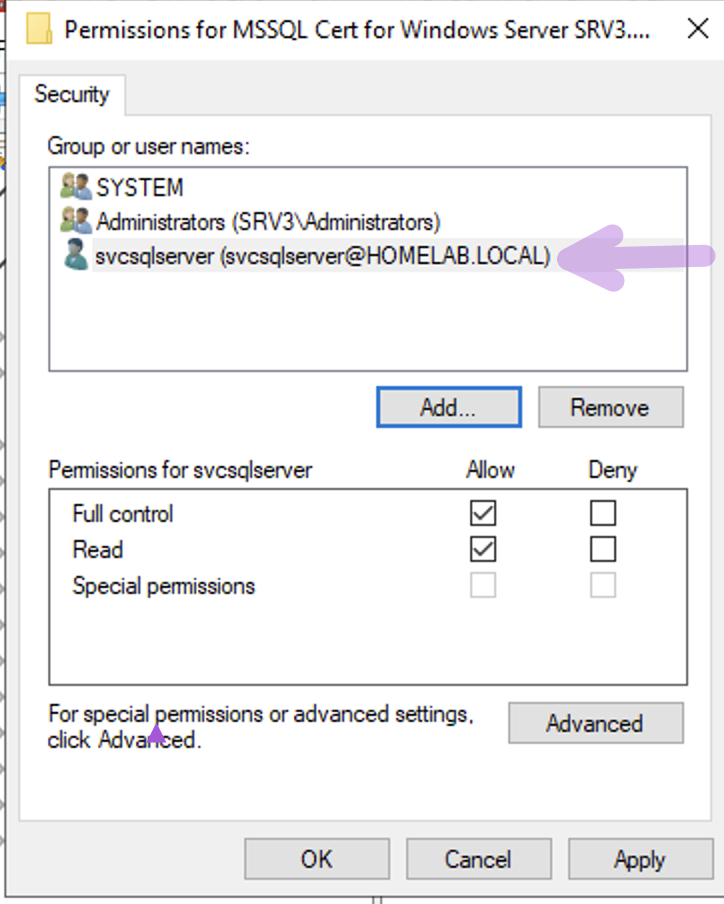This screenshot has width=724, height=904.
Task: Select Administrators (SRV3\Administrators) entry
Action: click(x=268, y=222)
